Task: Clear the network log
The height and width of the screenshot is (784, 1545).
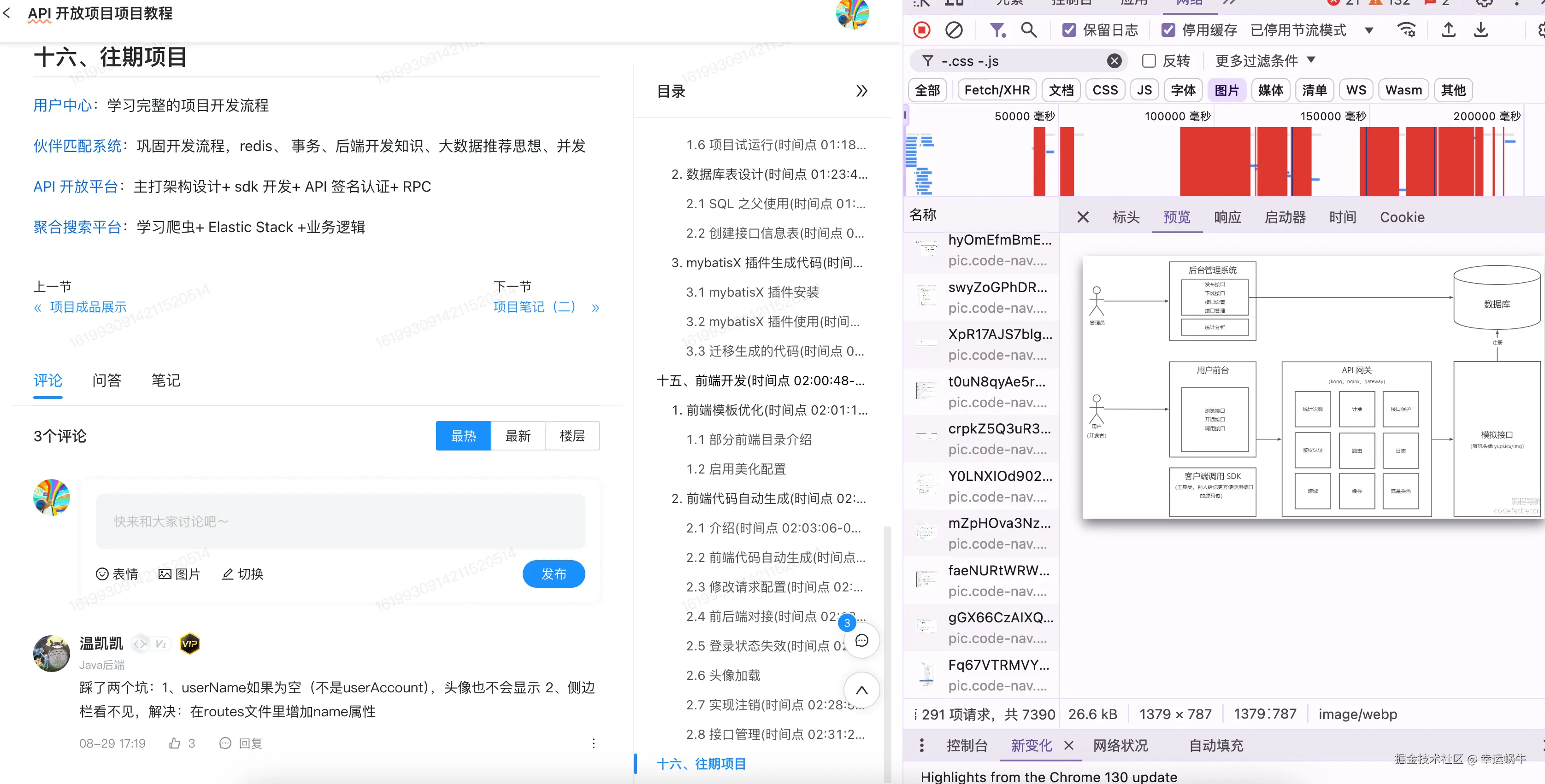Action: pyautogui.click(x=954, y=30)
